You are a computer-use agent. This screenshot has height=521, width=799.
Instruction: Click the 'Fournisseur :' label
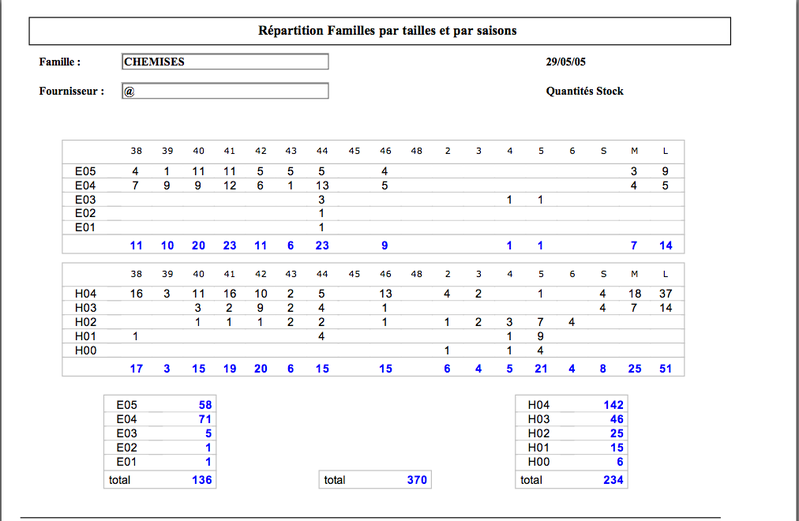tap(71, 91)
